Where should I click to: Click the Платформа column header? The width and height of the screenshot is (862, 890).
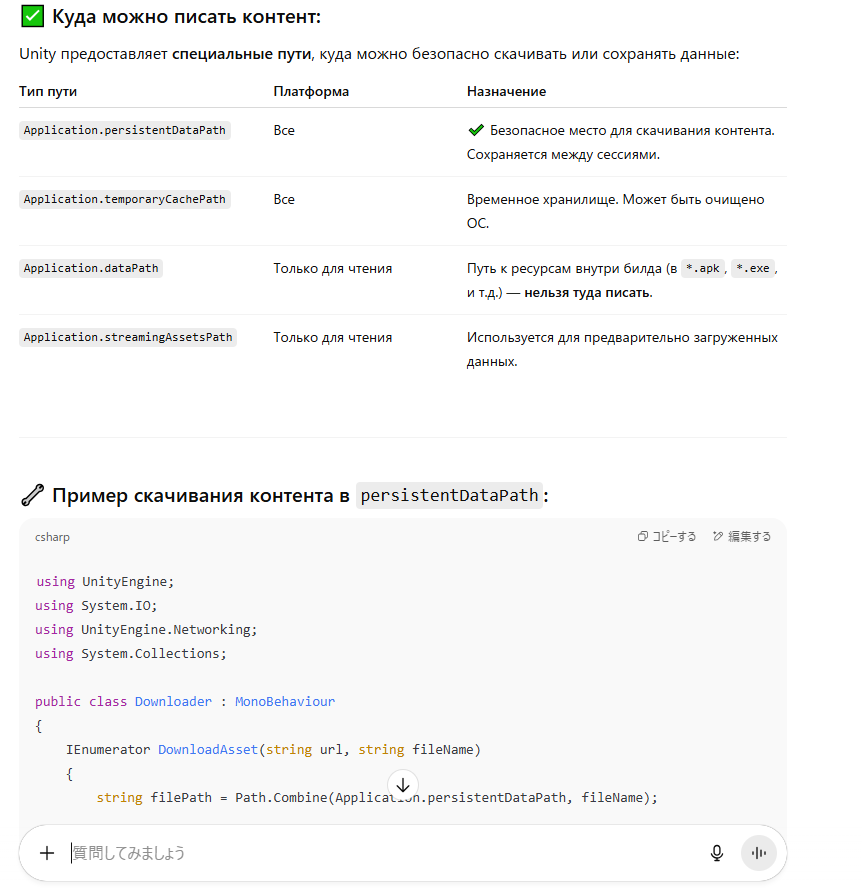click(x=311, y=91)
